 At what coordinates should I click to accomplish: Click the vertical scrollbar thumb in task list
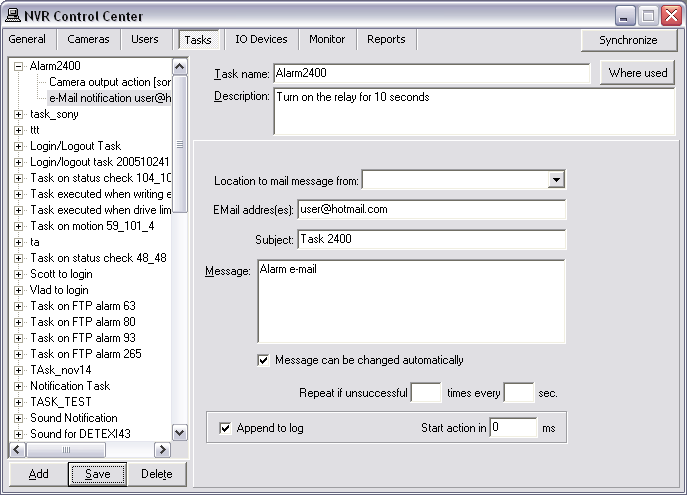tap(180, 144)
